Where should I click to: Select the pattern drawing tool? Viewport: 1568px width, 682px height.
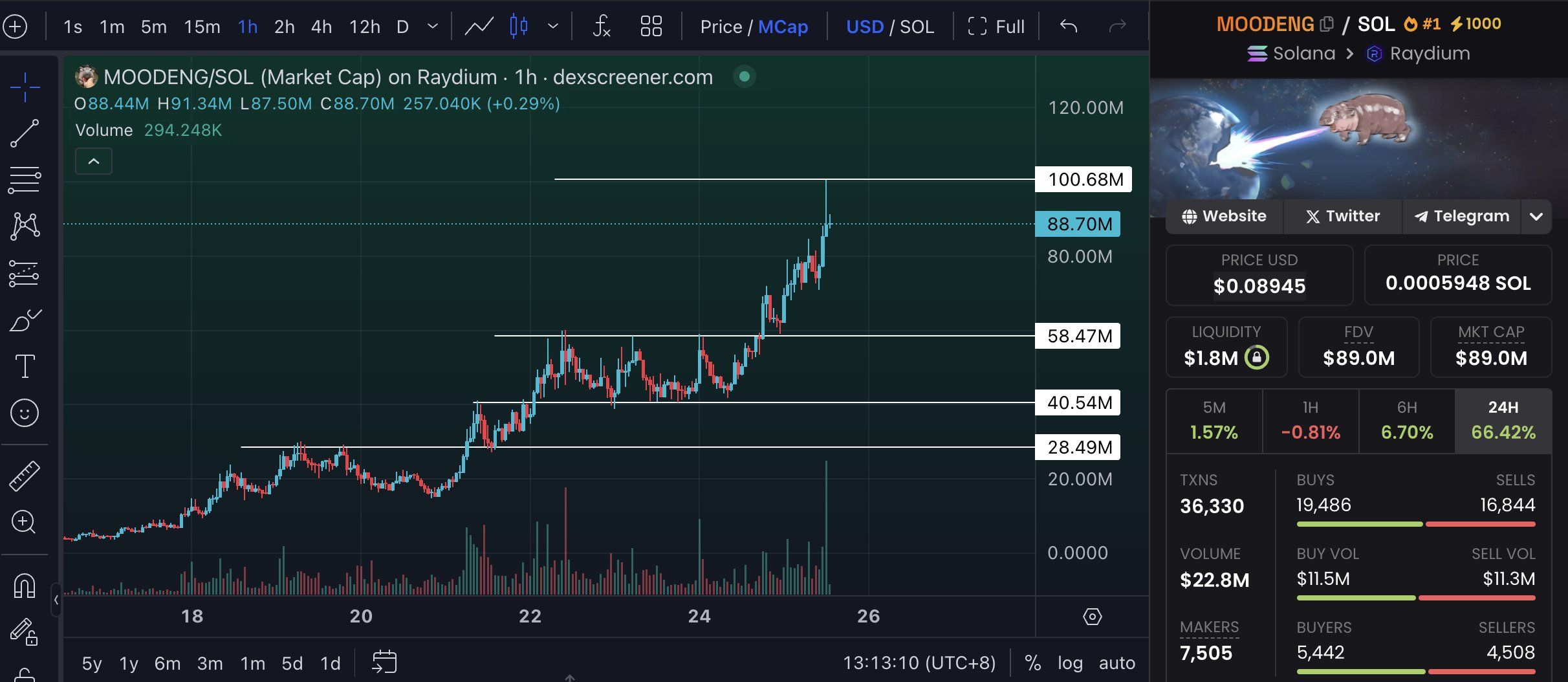(25, 226)
